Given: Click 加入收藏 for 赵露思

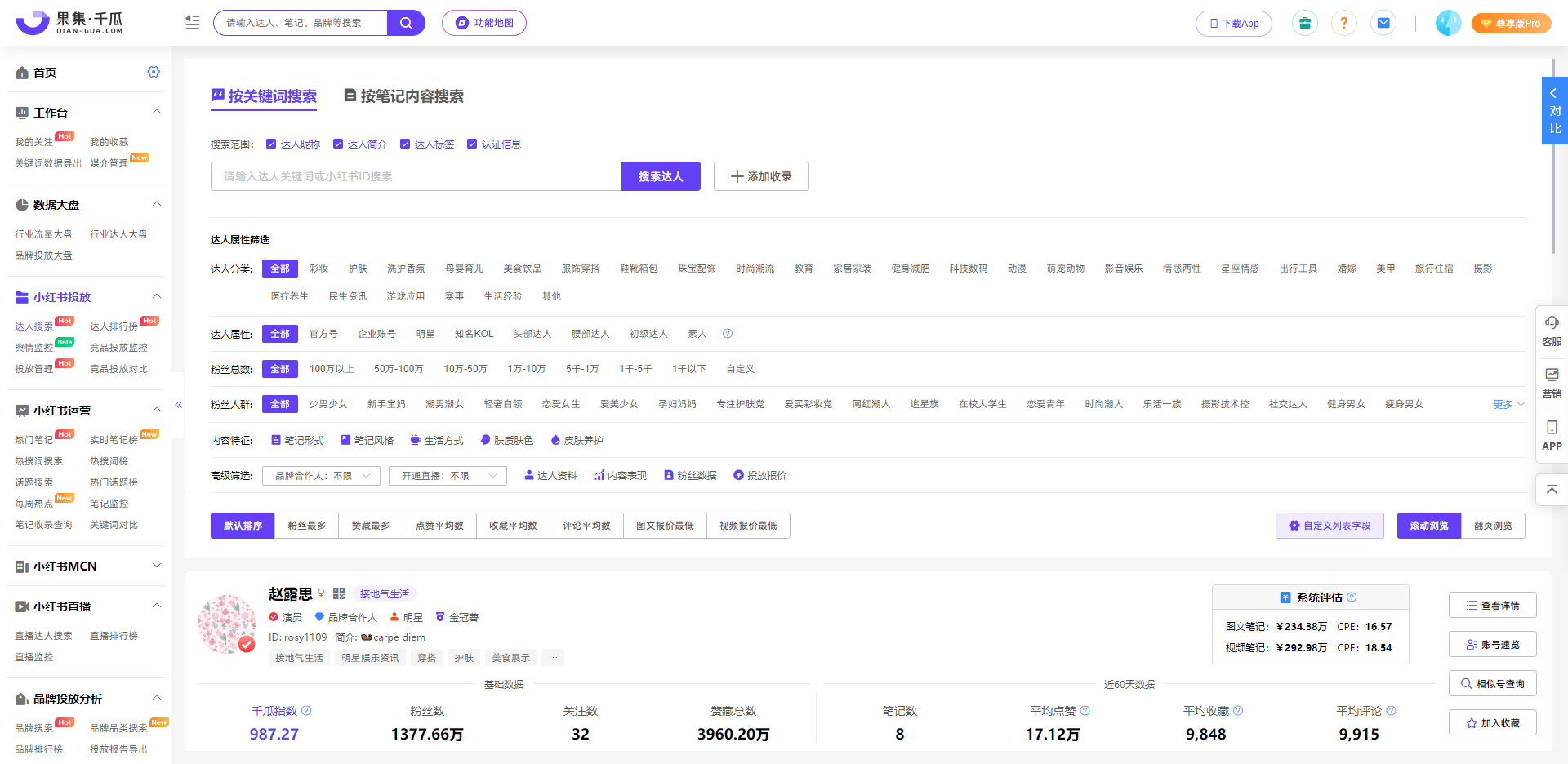Looking at the screenshot, I should [x=1493, y=723].
